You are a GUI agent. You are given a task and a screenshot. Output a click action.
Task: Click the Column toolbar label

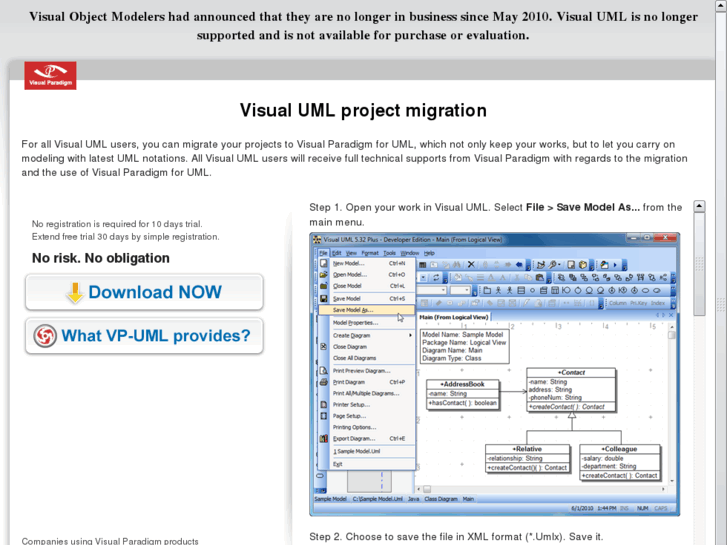(617, 303)
